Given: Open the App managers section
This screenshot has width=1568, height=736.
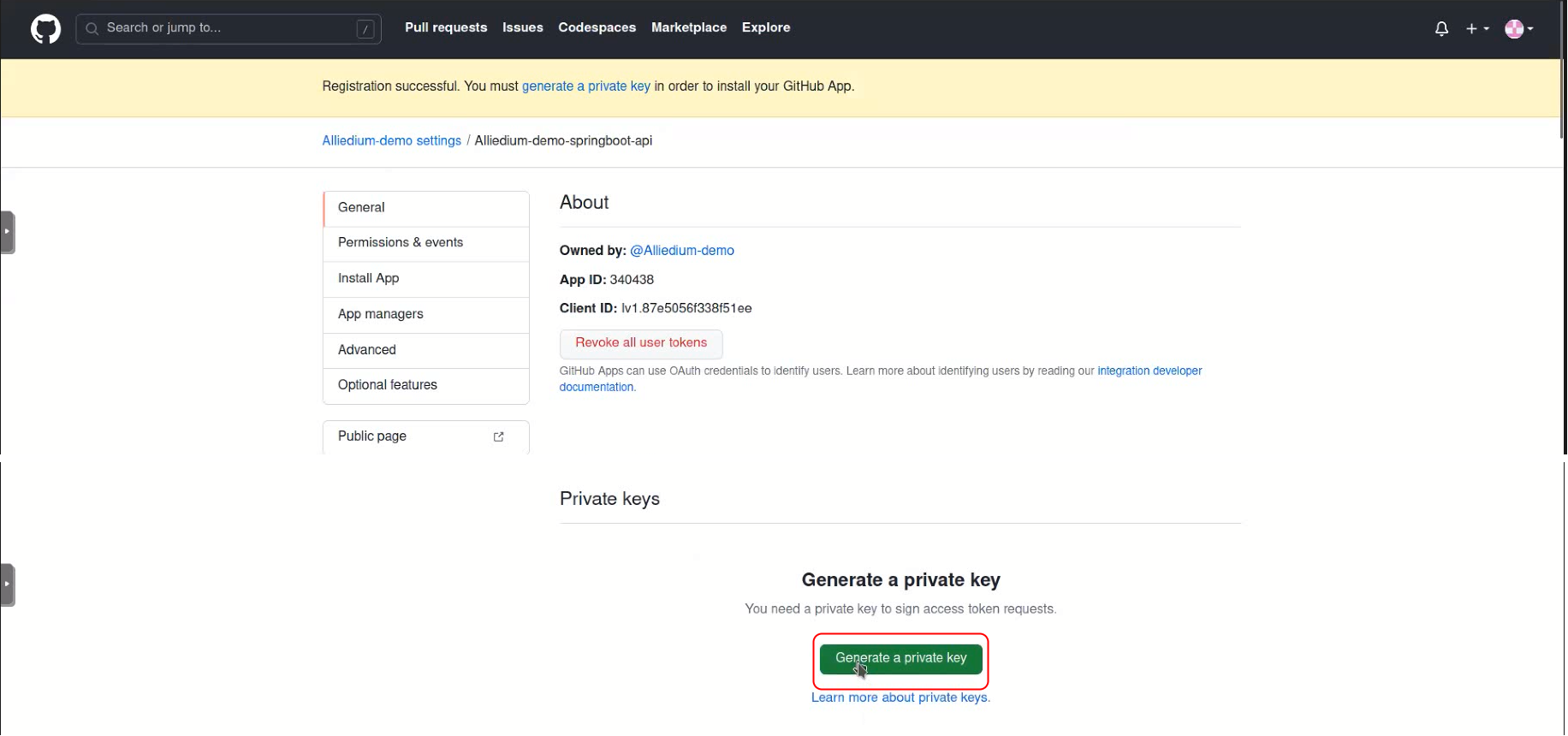Looking at the screenshot, I should (x=426, y=314).
